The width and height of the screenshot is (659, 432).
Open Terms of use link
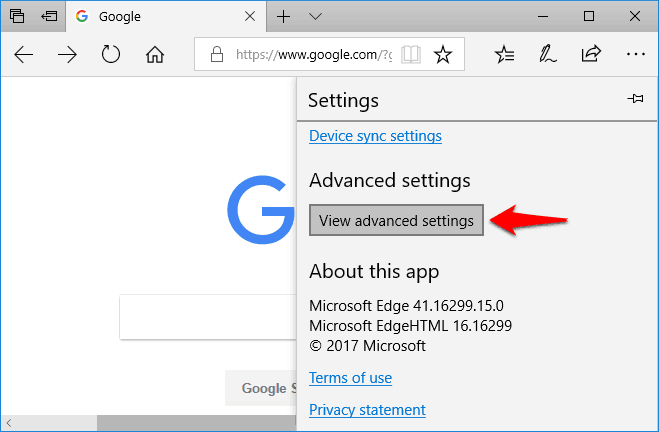[351, 378]
